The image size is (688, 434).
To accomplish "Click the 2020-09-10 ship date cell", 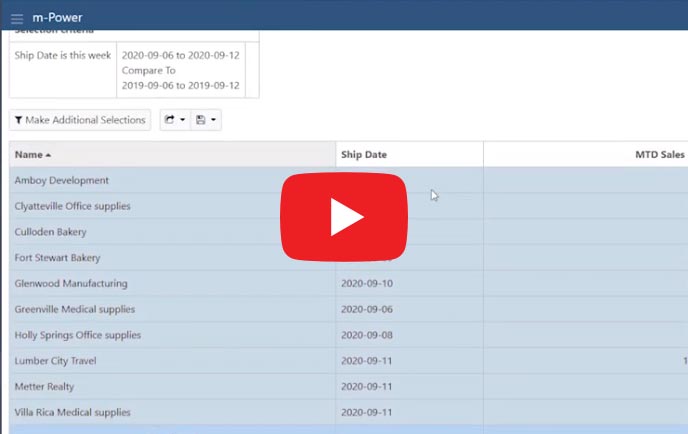I will [x=366, y=284].
